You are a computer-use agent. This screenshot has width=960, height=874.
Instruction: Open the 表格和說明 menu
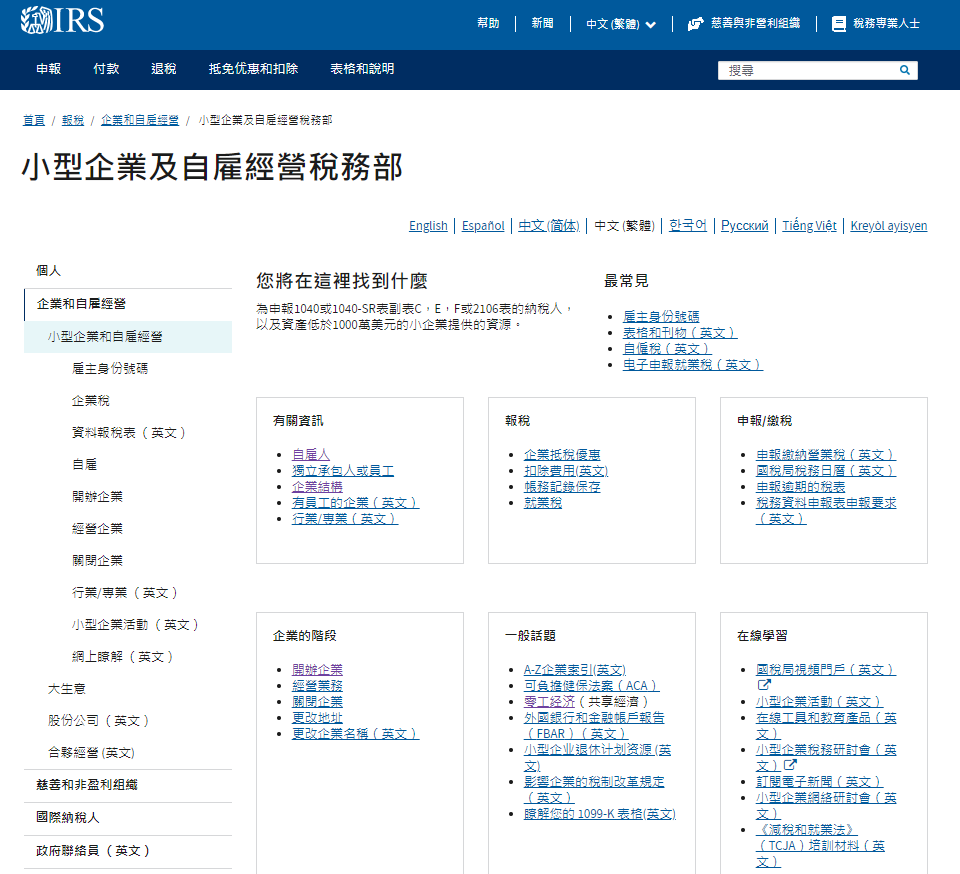(362, 69)
